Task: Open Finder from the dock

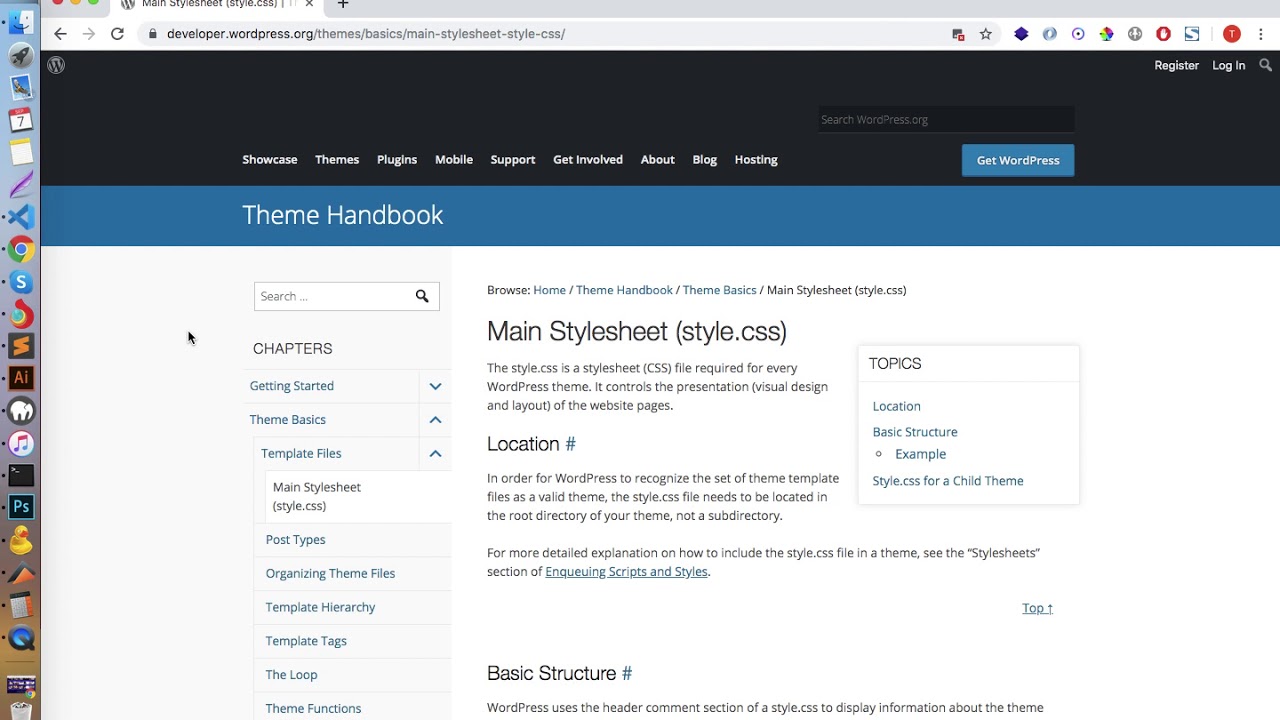Action: click(21, 22)
